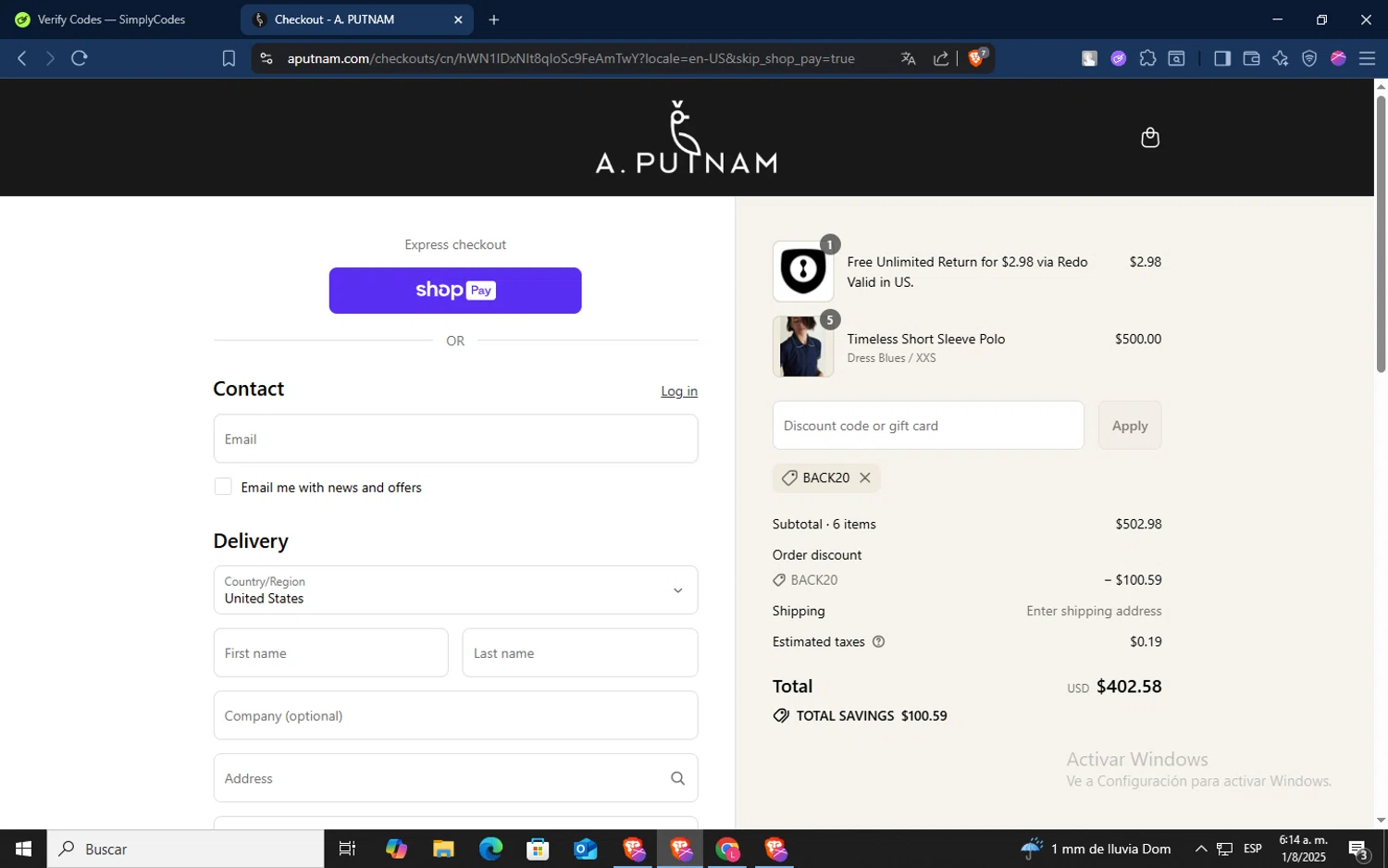Click the address search magnifier icon

[677, 778]
